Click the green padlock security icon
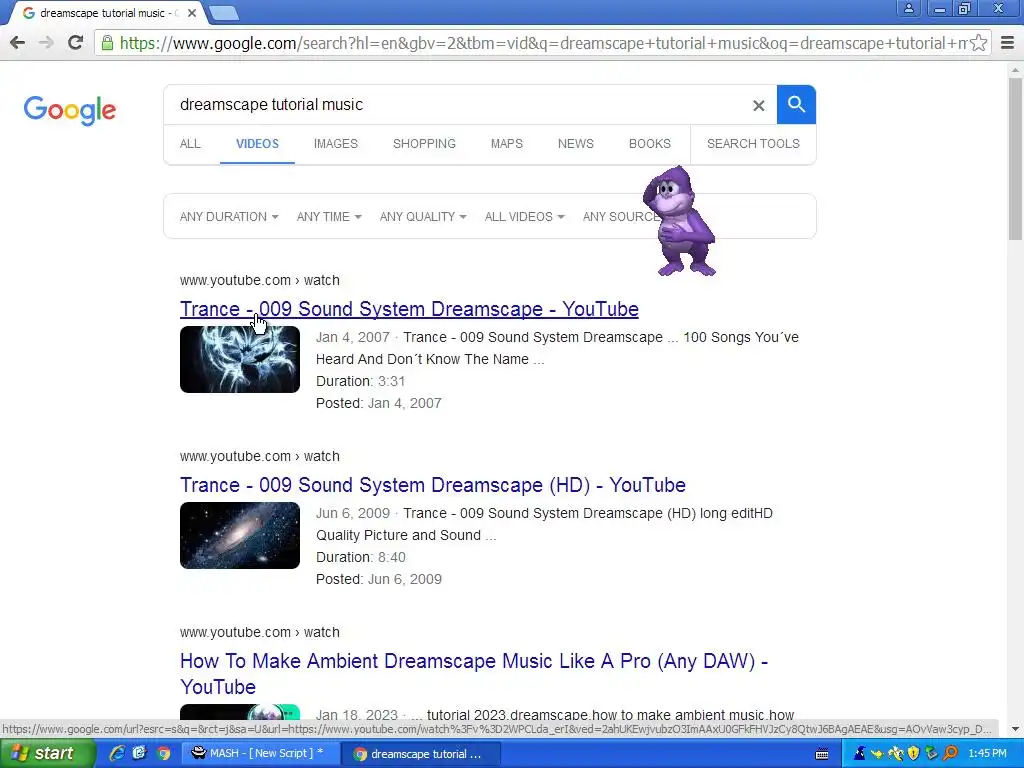This screenshot has width=1024, height=768. tap(107, 43)
